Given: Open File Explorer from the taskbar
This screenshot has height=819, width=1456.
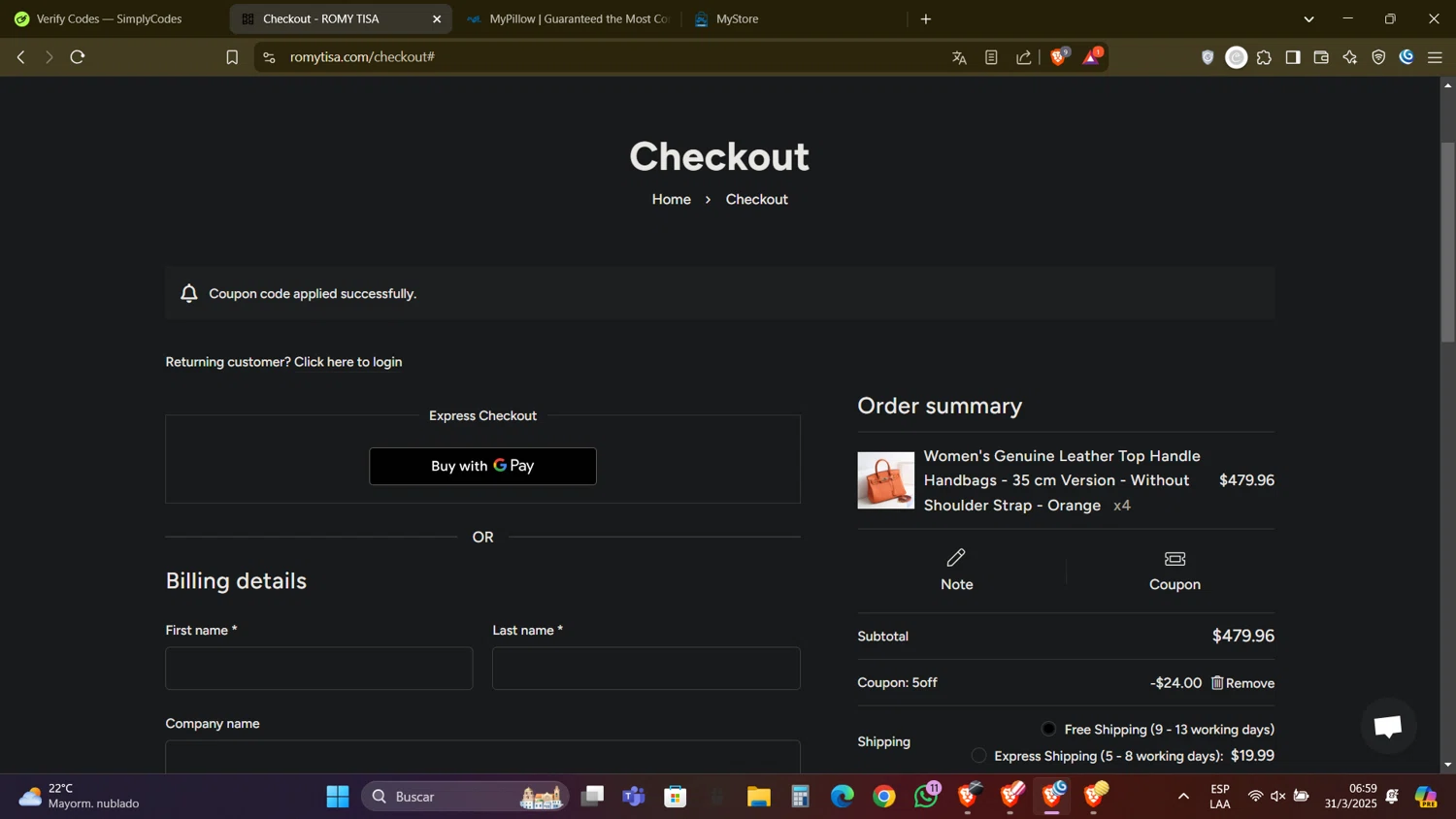Looking at the screenshot, I should point(758,797).
